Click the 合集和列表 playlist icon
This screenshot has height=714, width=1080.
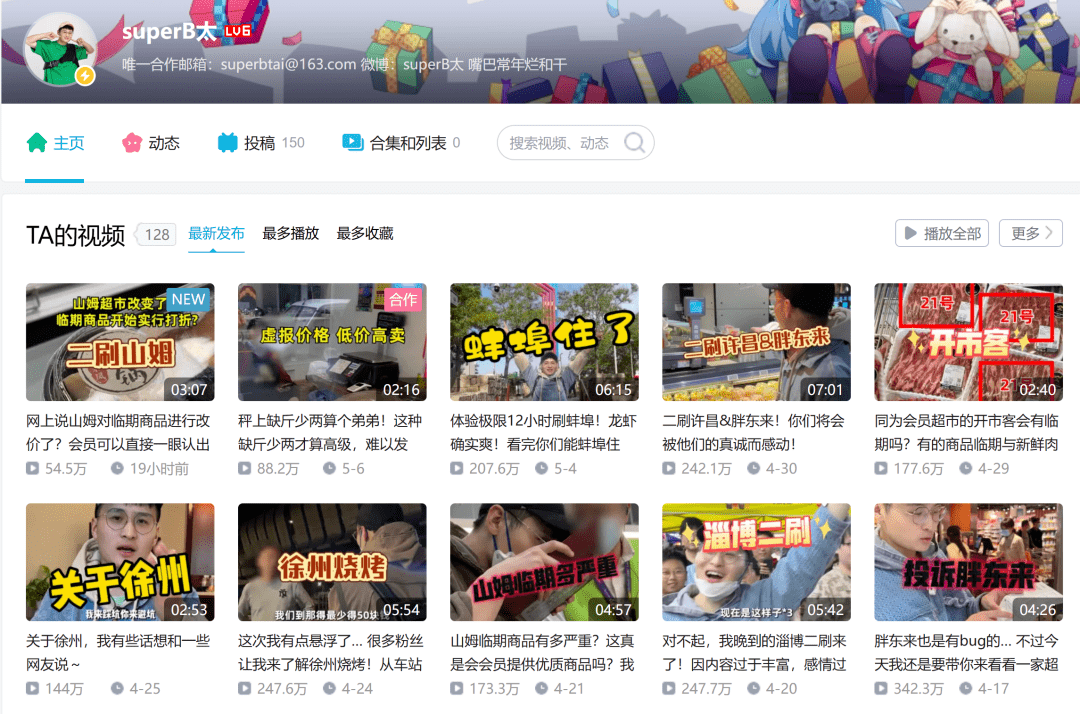tap(352, 143)
